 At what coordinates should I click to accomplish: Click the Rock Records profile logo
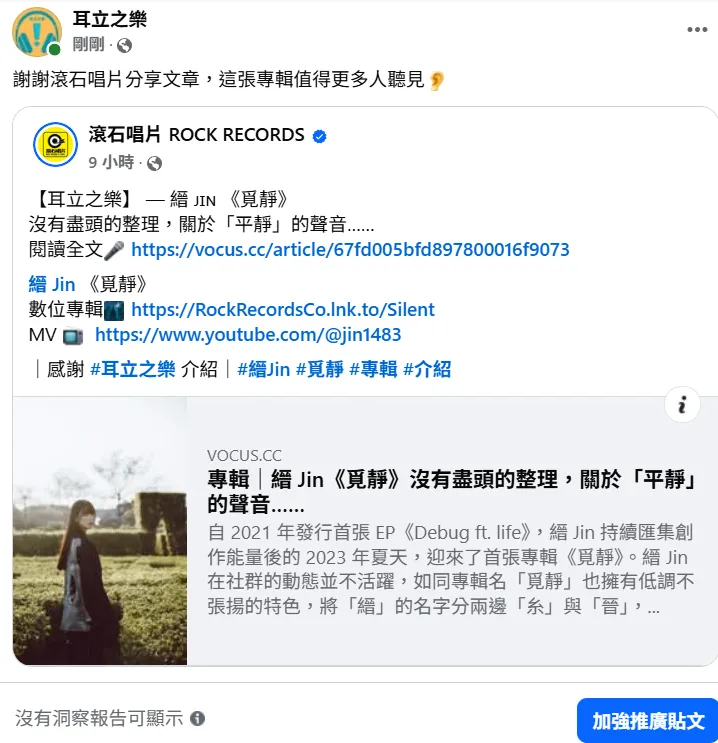pos(55,145)
